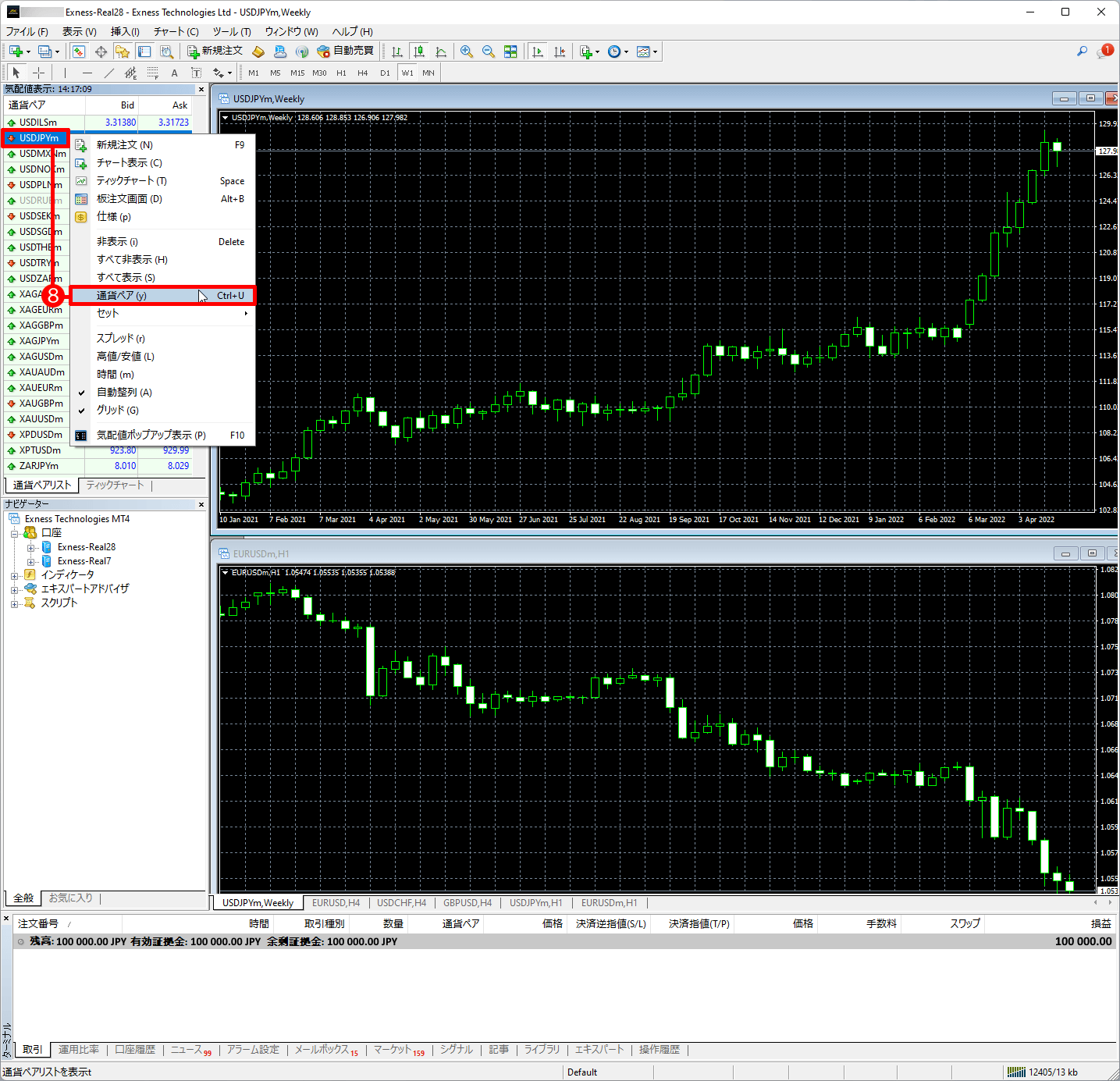Choose 通貨ペア (y) in context menu

point(163,296)
